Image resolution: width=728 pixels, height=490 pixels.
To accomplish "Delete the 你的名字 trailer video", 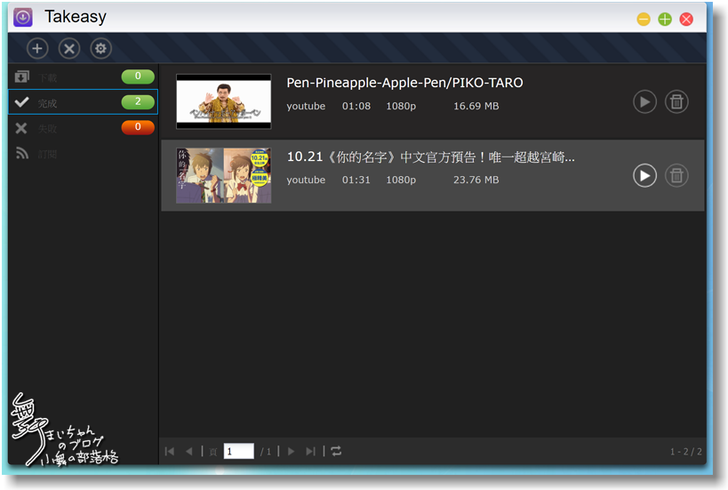I will (676, 176).
